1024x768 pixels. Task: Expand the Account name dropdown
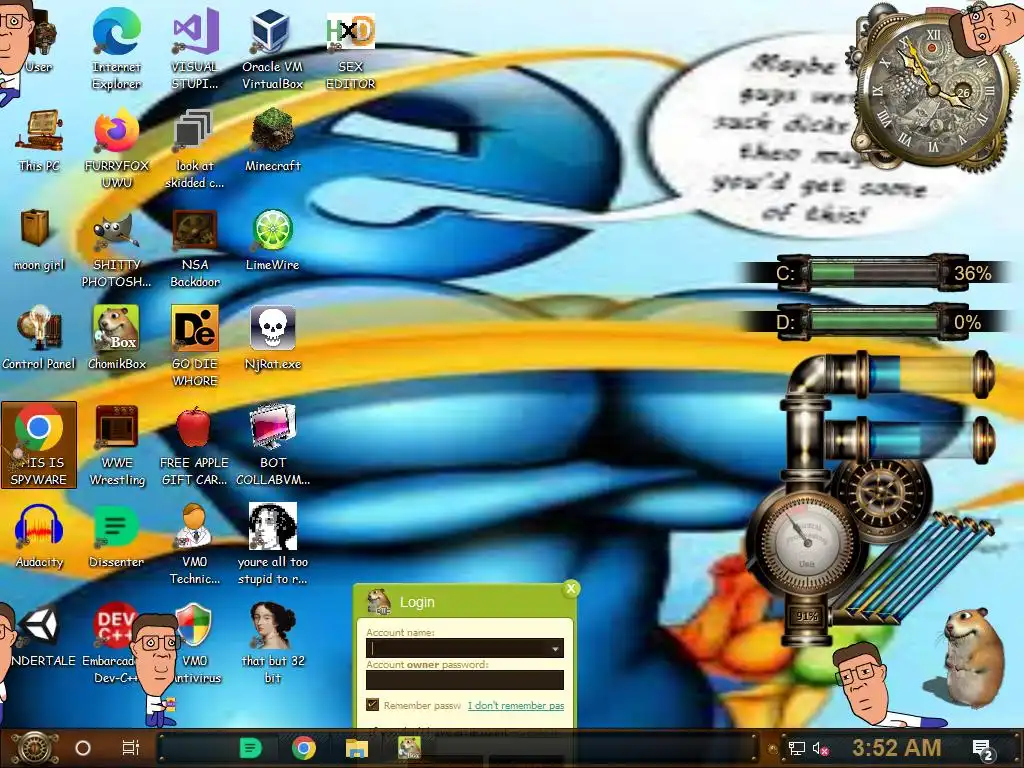555,648
